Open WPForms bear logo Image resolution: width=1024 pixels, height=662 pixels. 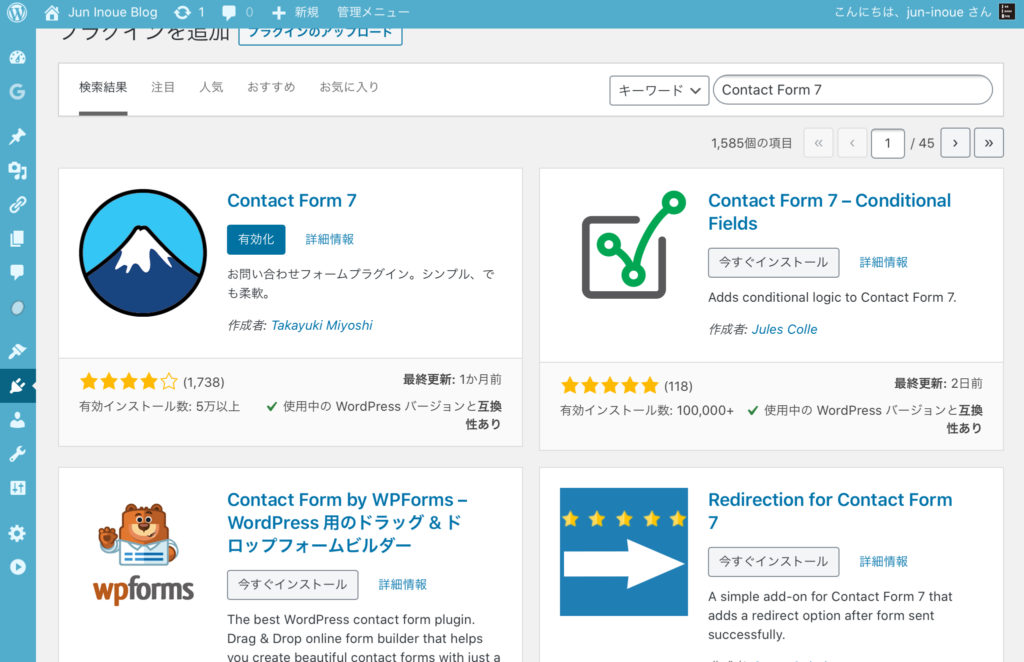143,552
